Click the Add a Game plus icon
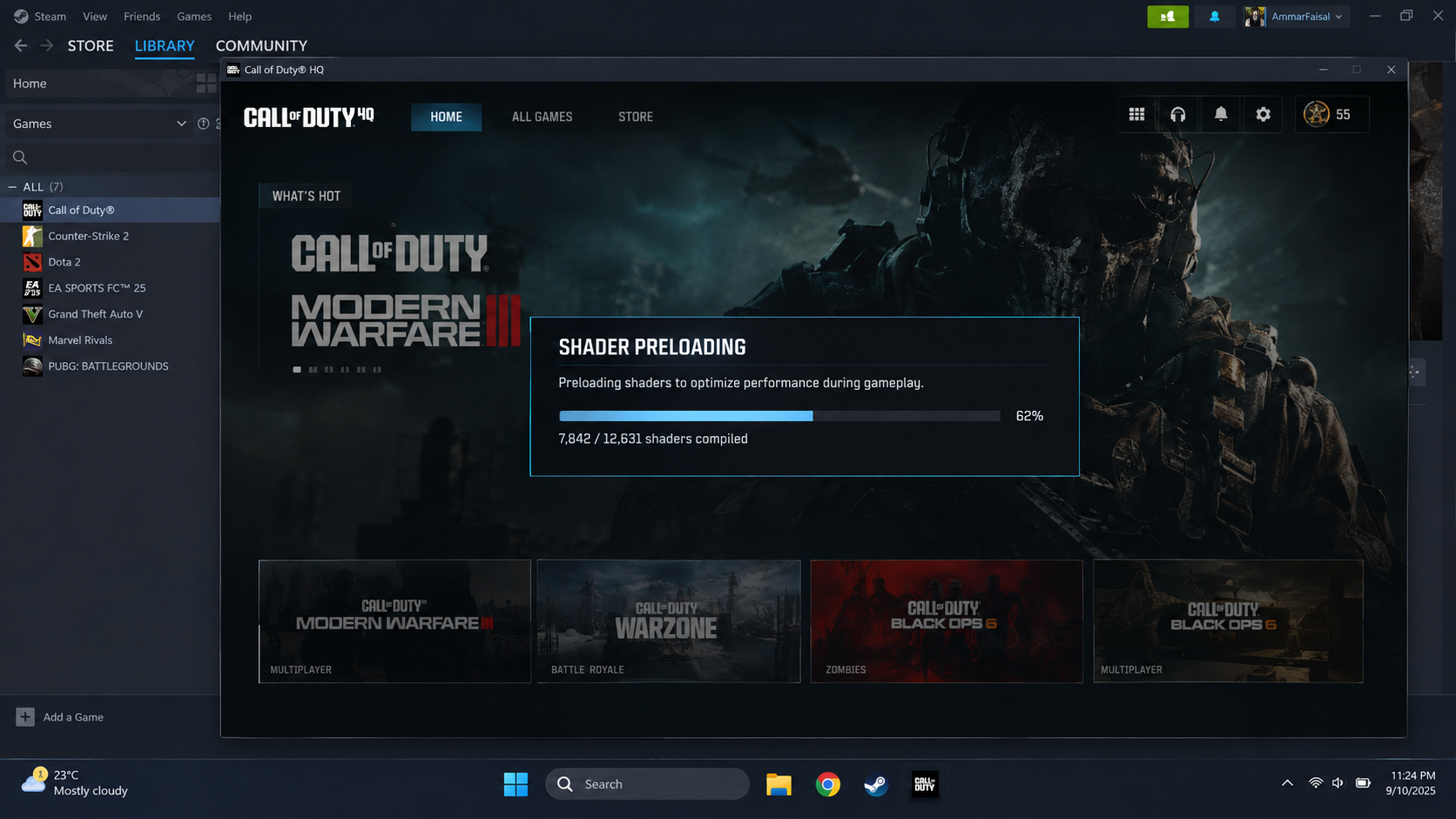 tap(25, 717)
